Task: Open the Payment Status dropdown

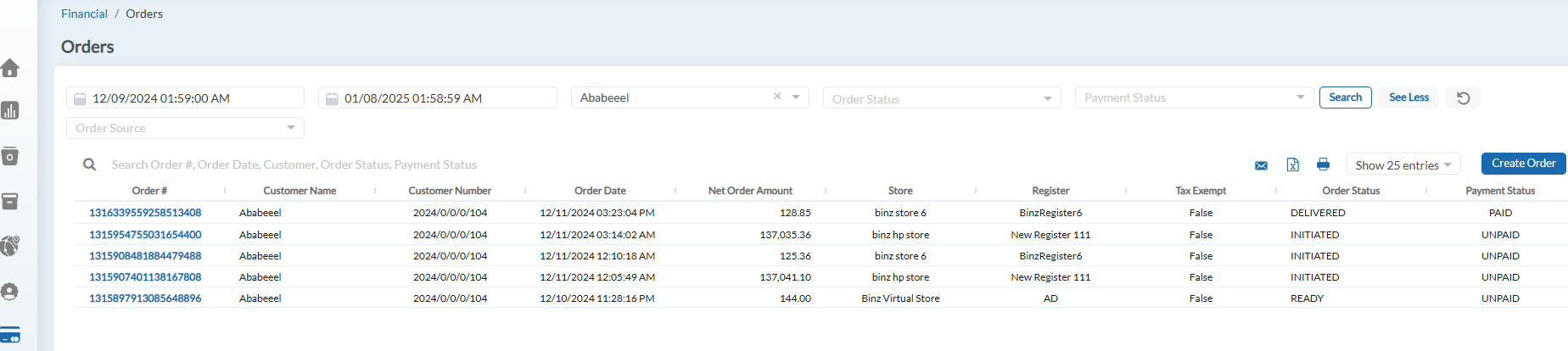Action: [1194, 97]
